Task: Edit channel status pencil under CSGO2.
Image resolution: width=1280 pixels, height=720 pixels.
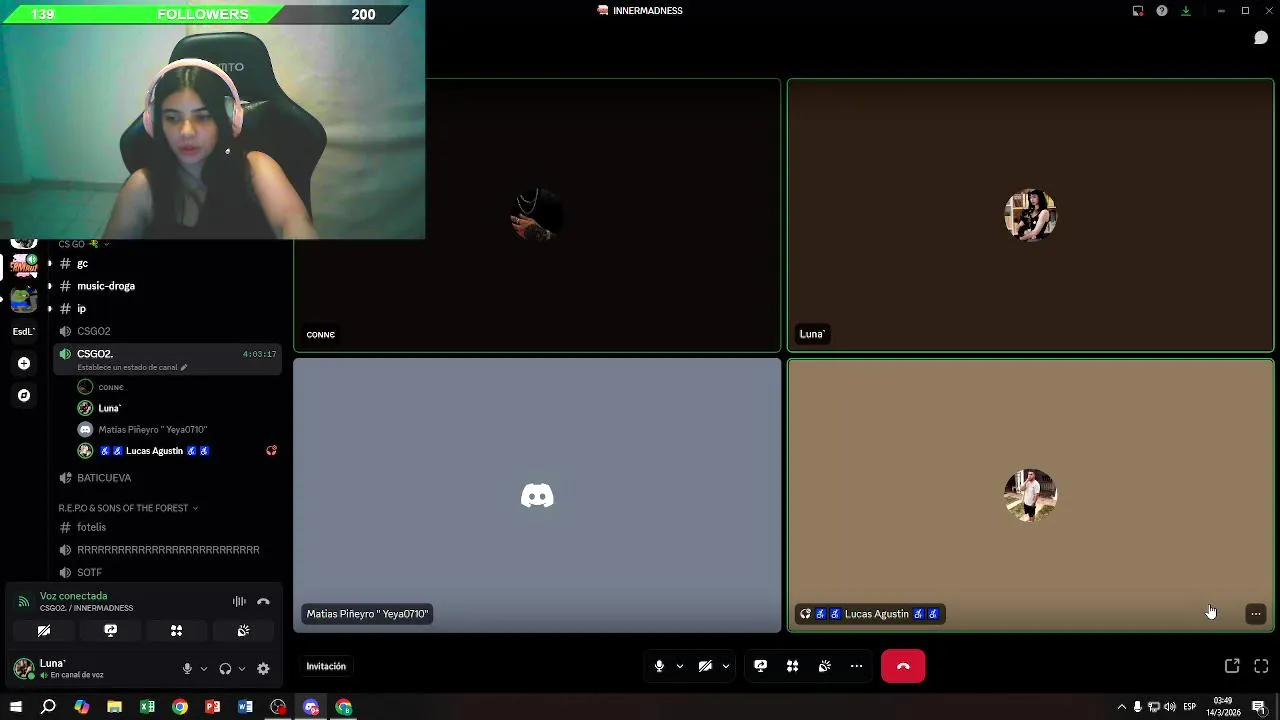Action: pyautogui.click(x=183, y=367)
